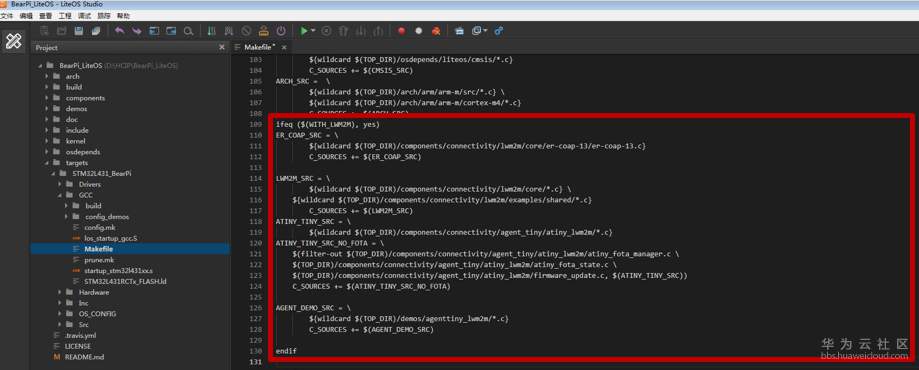Click the power/restart toolbar icon
The image size is (919, 370).
coord(281,30)
